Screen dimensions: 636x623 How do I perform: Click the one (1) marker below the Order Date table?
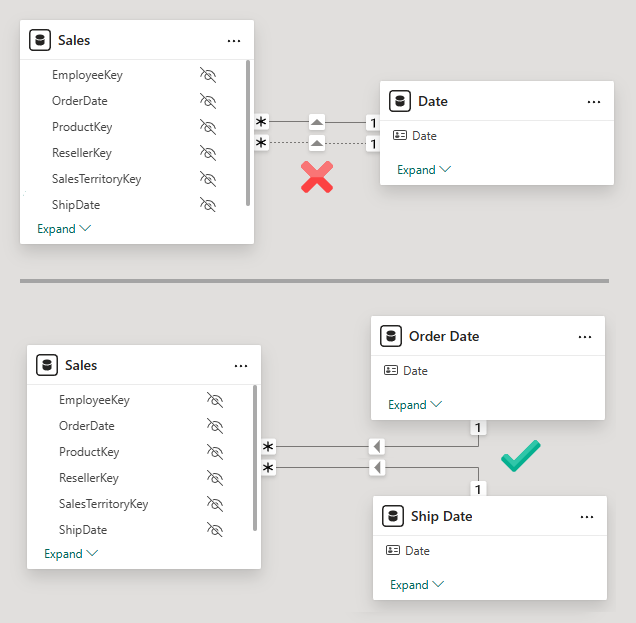(x=478, y=428)
